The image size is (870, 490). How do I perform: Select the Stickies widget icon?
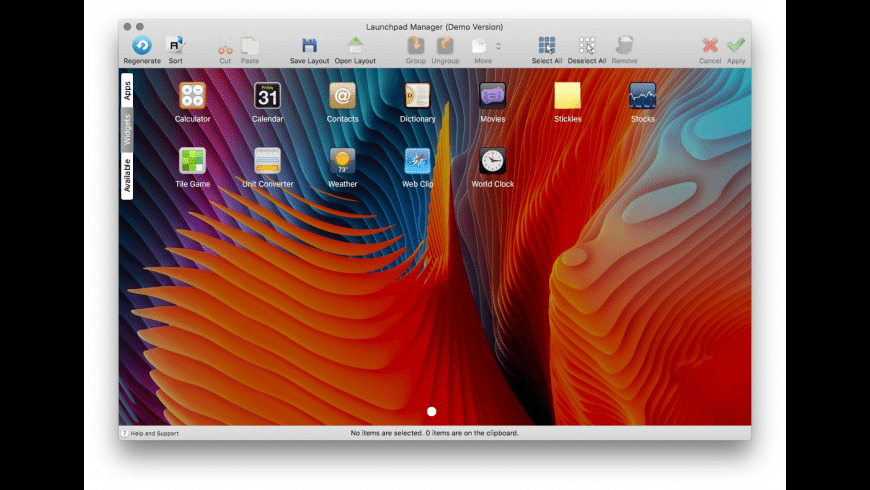[x=567, y=96]
